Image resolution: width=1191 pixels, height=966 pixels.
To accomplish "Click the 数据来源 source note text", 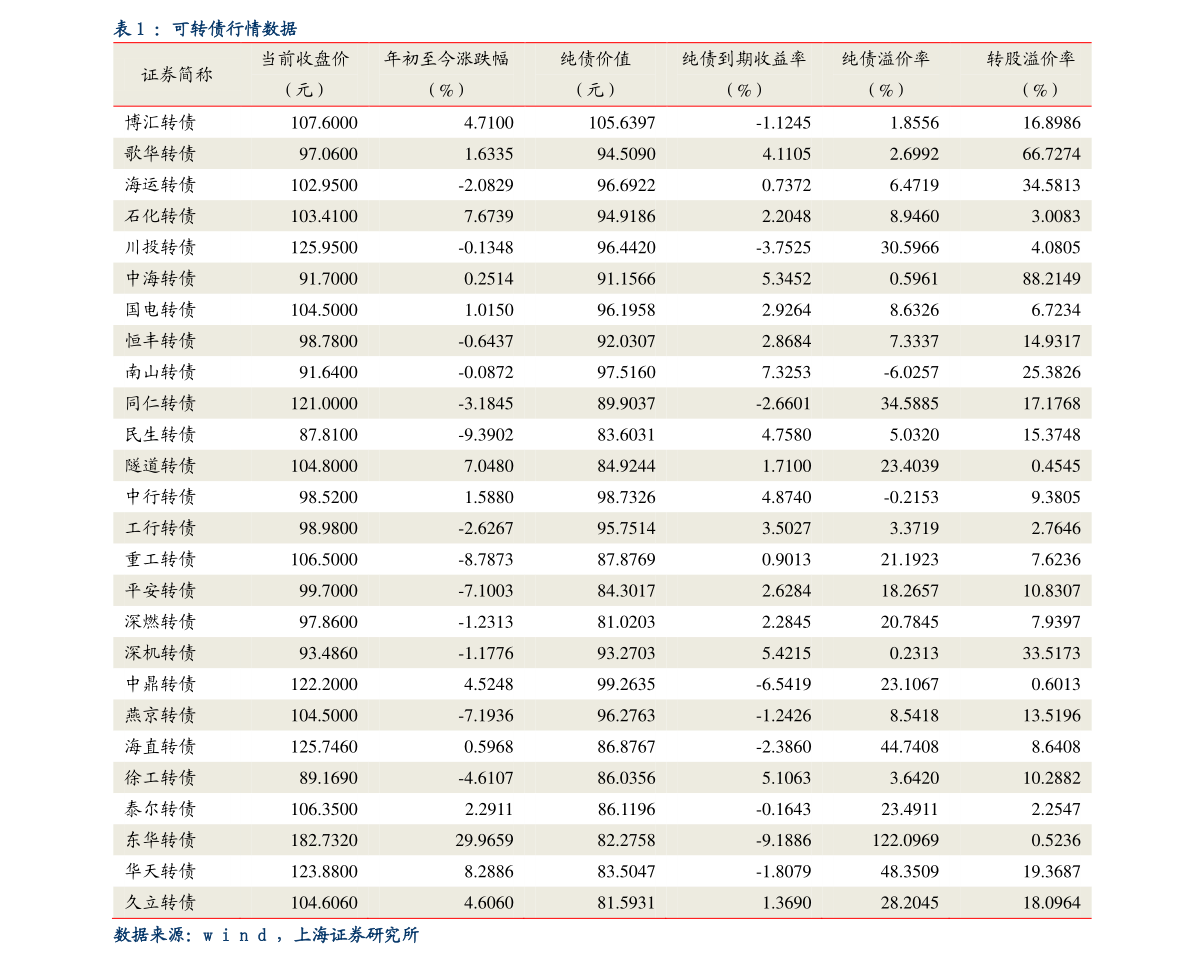I will [265, 936].
